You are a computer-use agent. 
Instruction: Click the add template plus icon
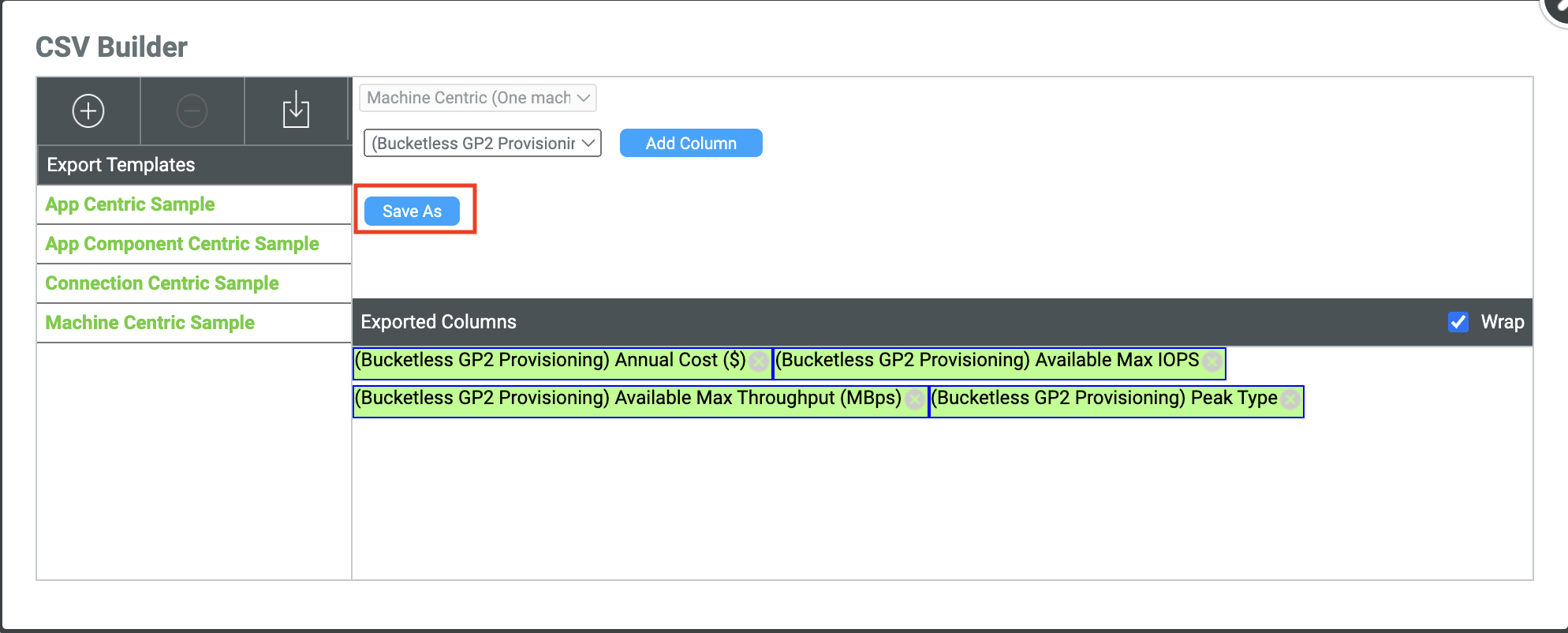[88, 111]
